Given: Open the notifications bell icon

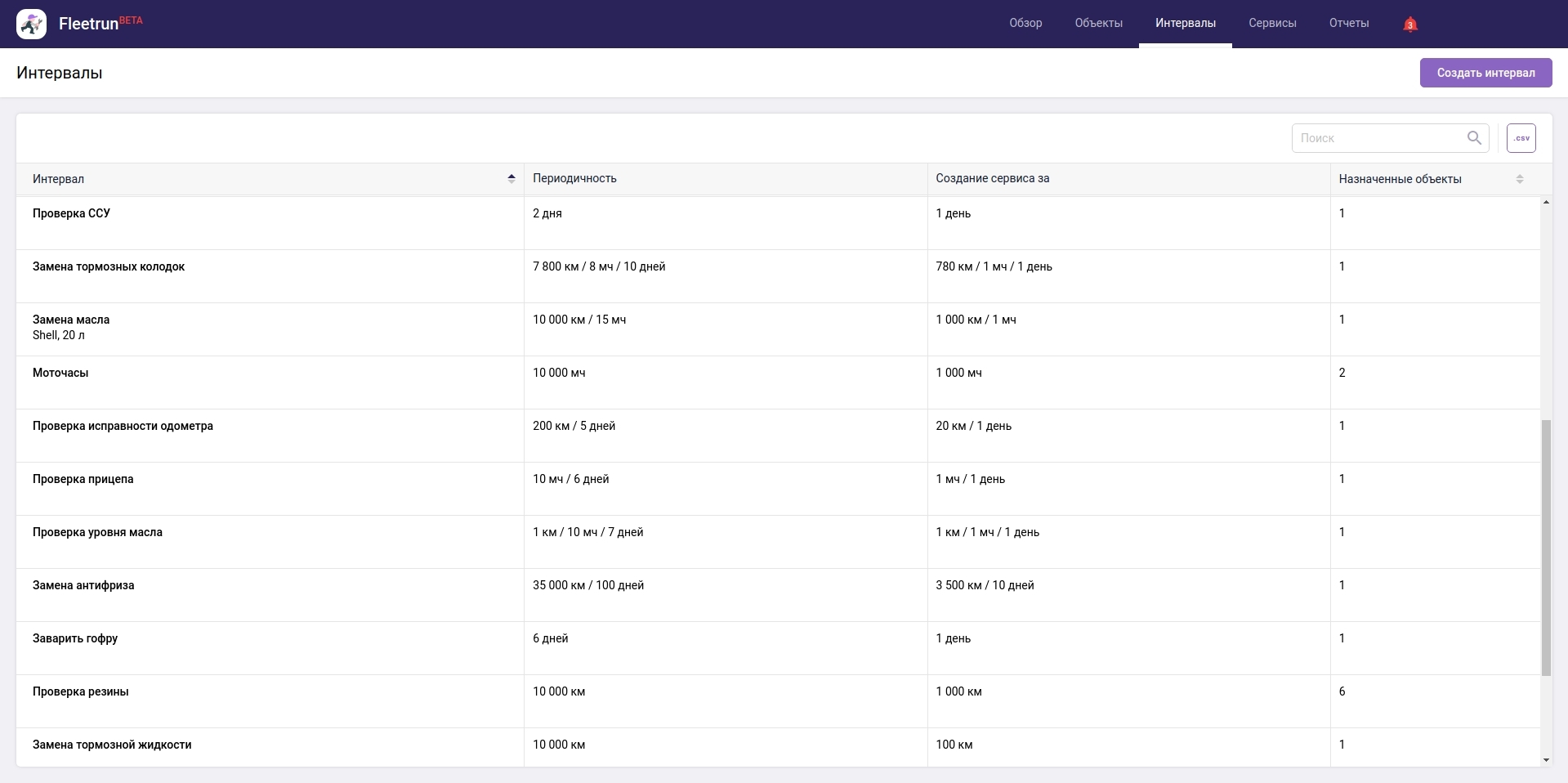Looking at the screenshot, I should 1409,25.
